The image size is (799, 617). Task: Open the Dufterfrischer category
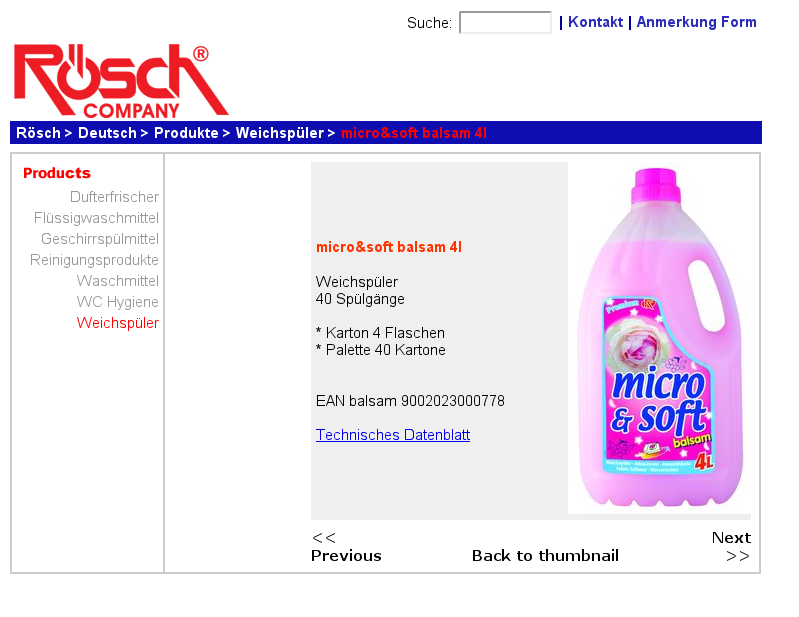114,197
